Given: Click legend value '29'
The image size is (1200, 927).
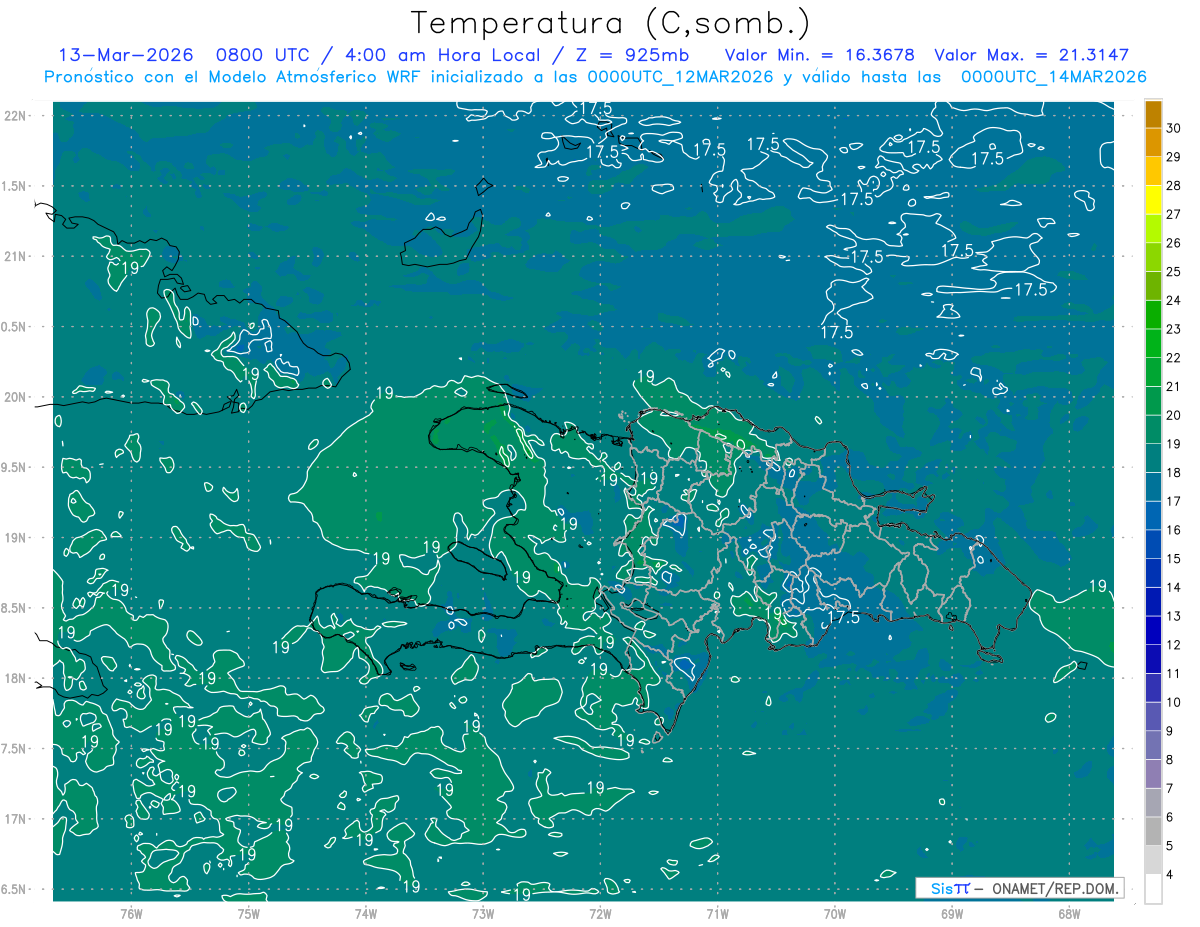Looking at the screenshot, I should (1173, 157).
